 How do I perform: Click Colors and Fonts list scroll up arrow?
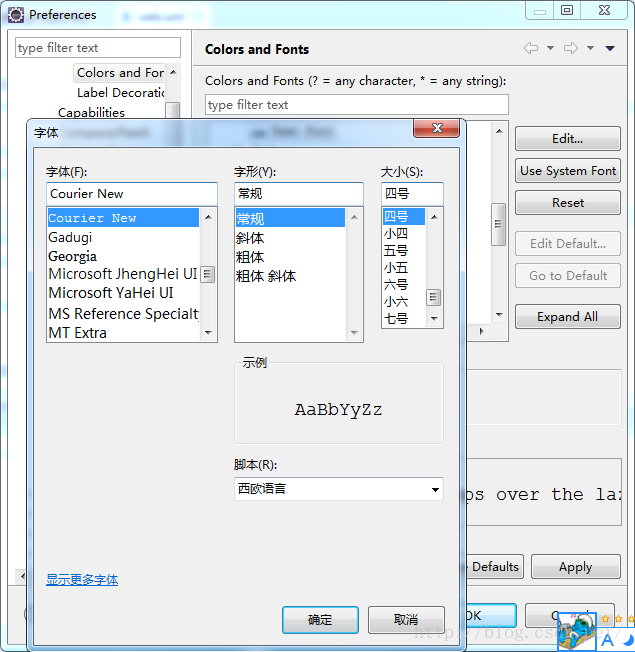(499, 131)
